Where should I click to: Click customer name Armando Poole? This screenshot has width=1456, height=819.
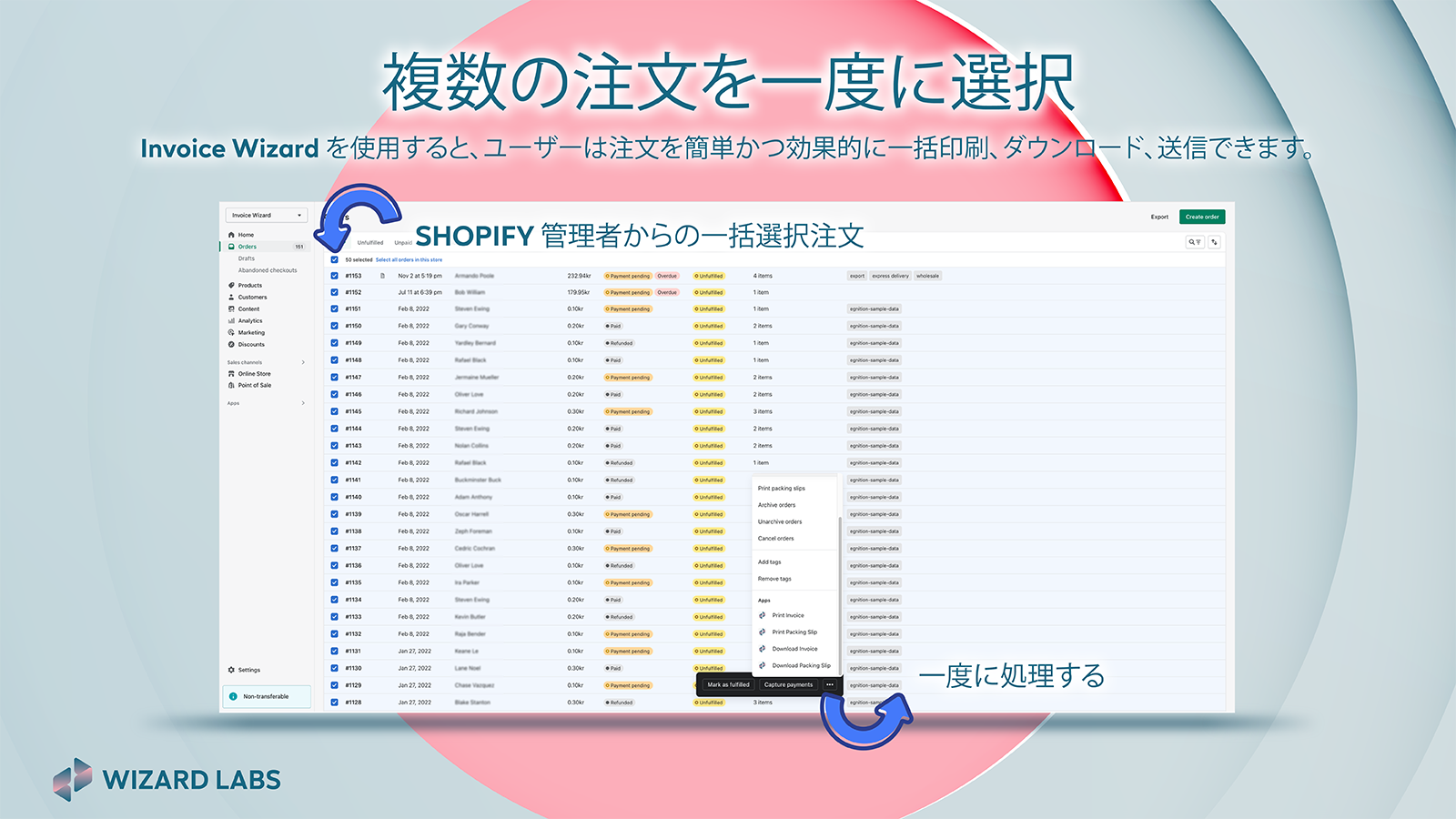(474, 276)
